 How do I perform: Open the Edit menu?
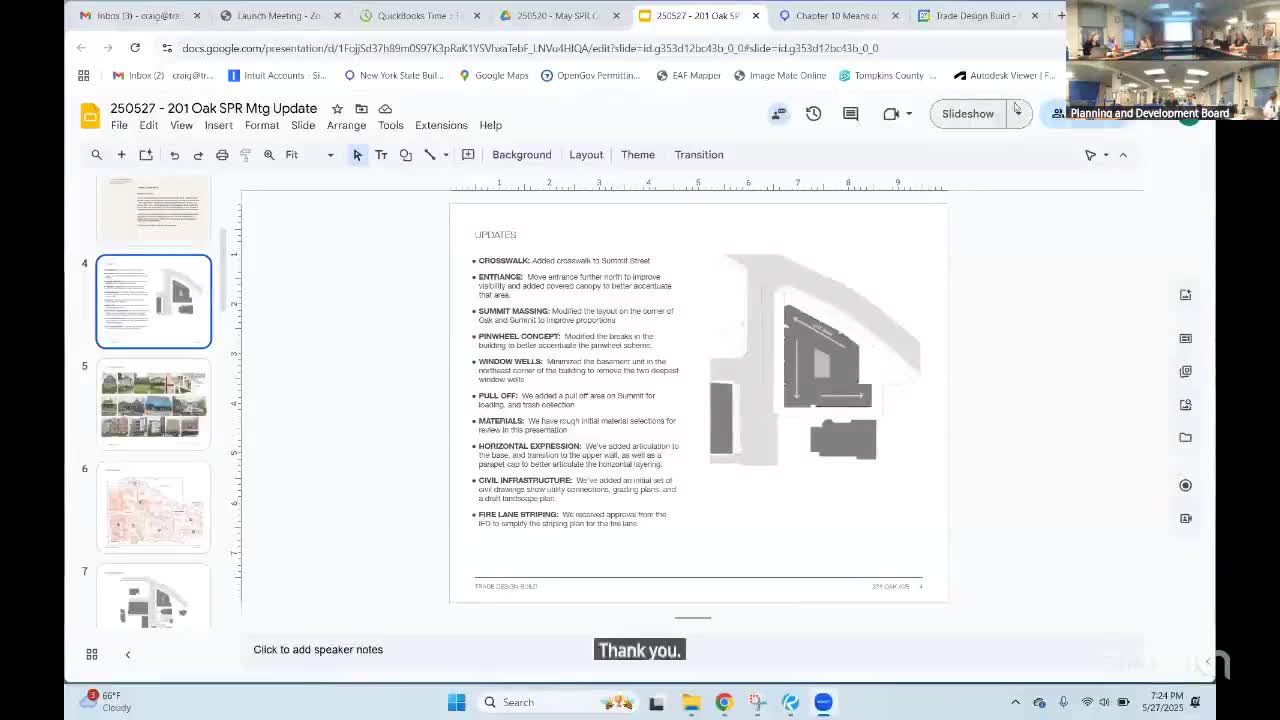(148, 125)
